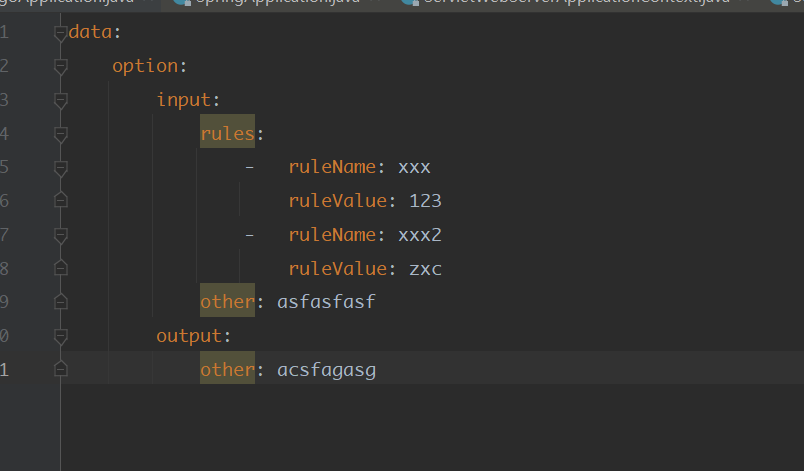The height and width of the screenshot is (471, 804).
Task: Place cursor on the data key
Action: tap(90, 32)
